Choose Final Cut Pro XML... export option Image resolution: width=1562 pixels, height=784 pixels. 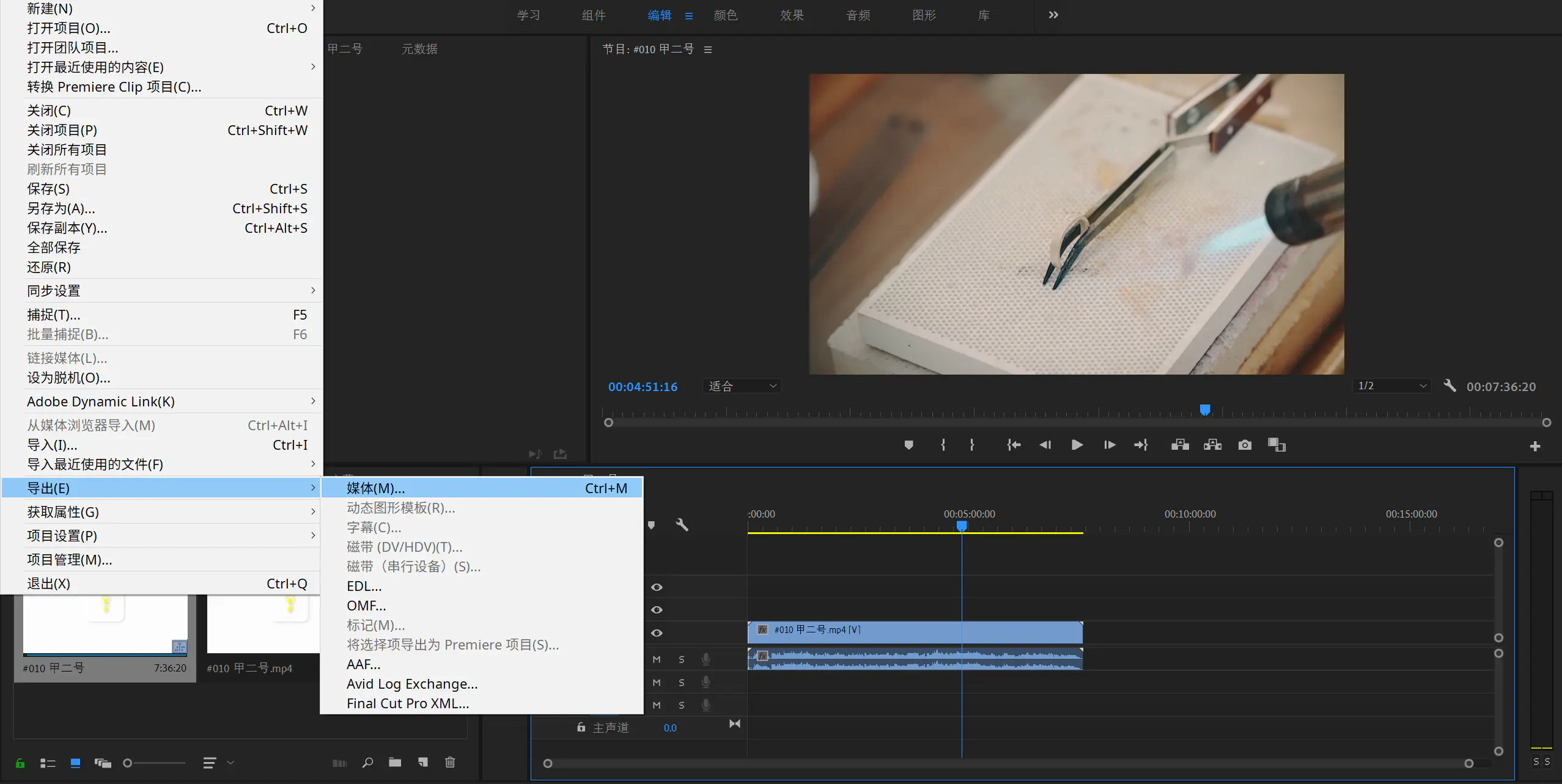coord(482,703)
